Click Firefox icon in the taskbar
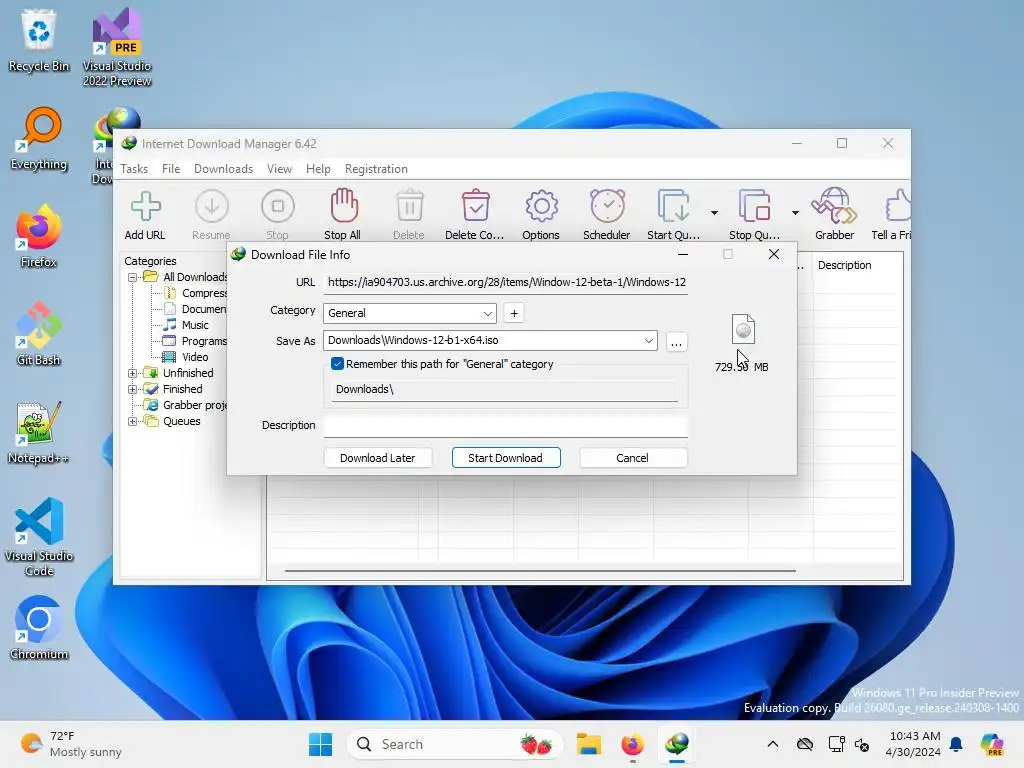This screenshot has width=1024, height=768. (632, 744)
